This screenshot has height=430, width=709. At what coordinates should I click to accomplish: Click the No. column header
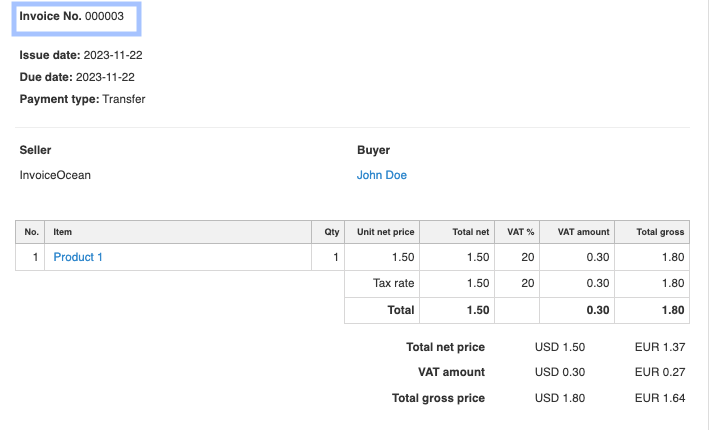31,232
